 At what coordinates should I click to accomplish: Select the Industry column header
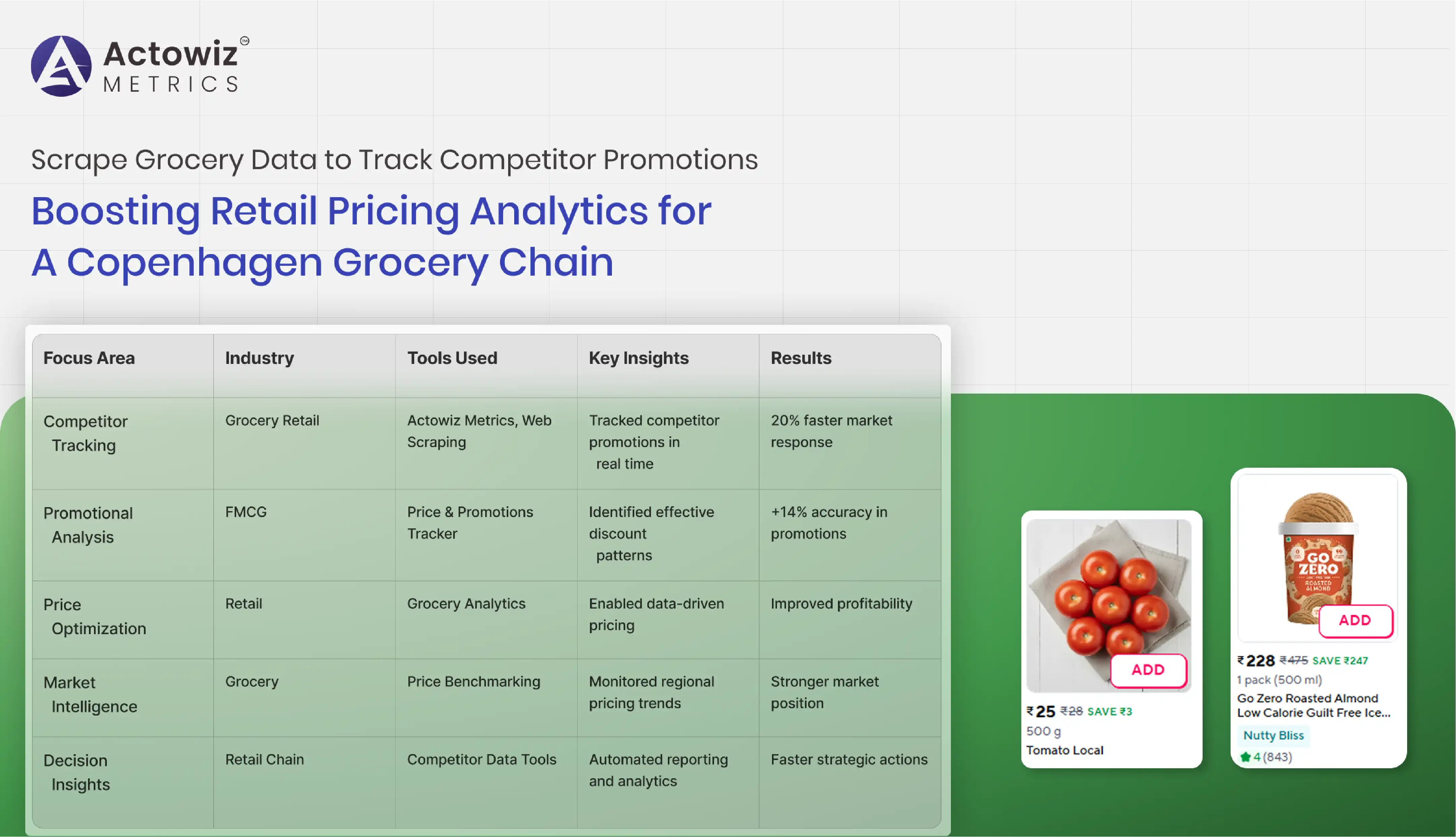click(259, 358)
